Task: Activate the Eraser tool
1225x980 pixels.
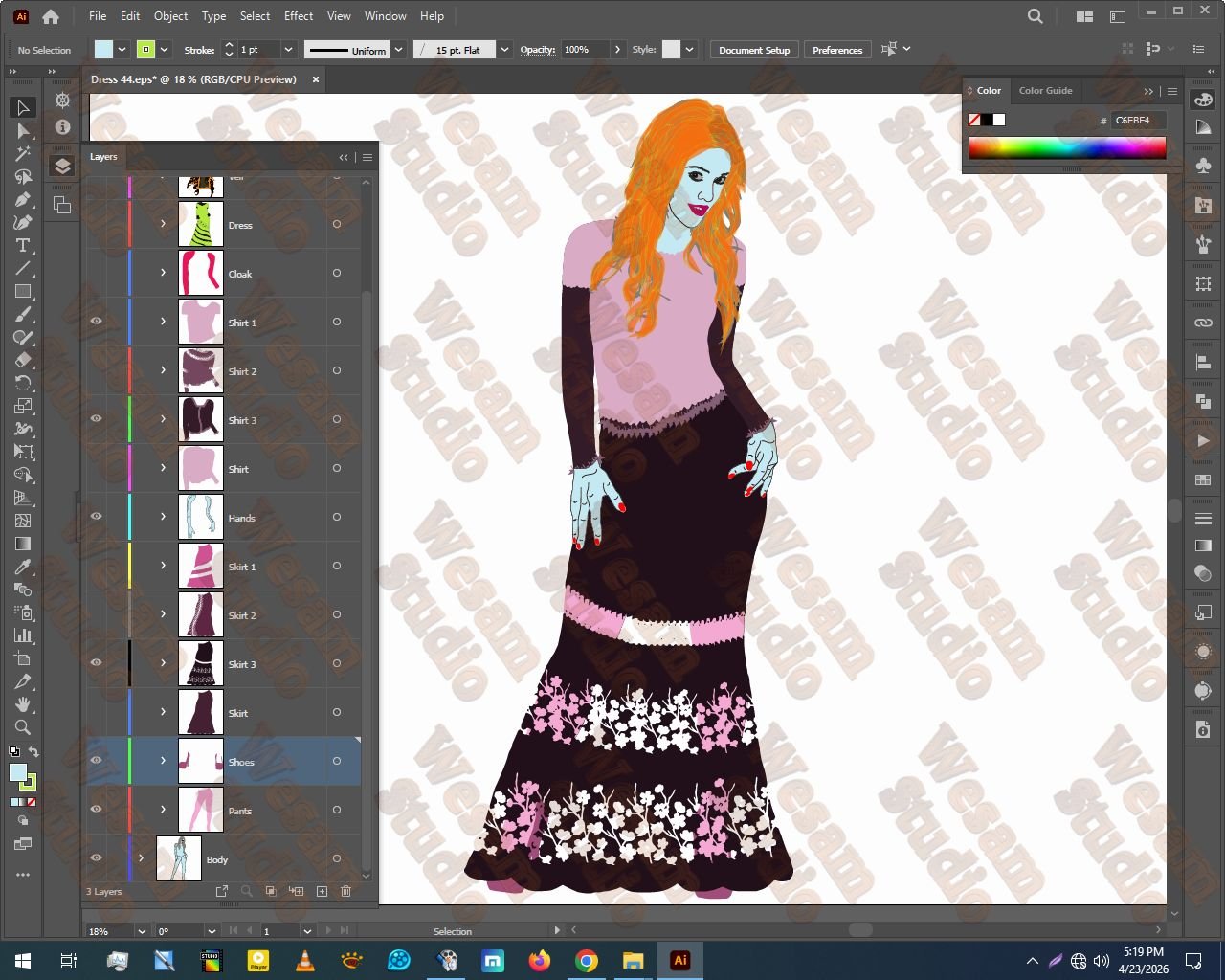Action: pyautogui.click(x=23, y=360)
